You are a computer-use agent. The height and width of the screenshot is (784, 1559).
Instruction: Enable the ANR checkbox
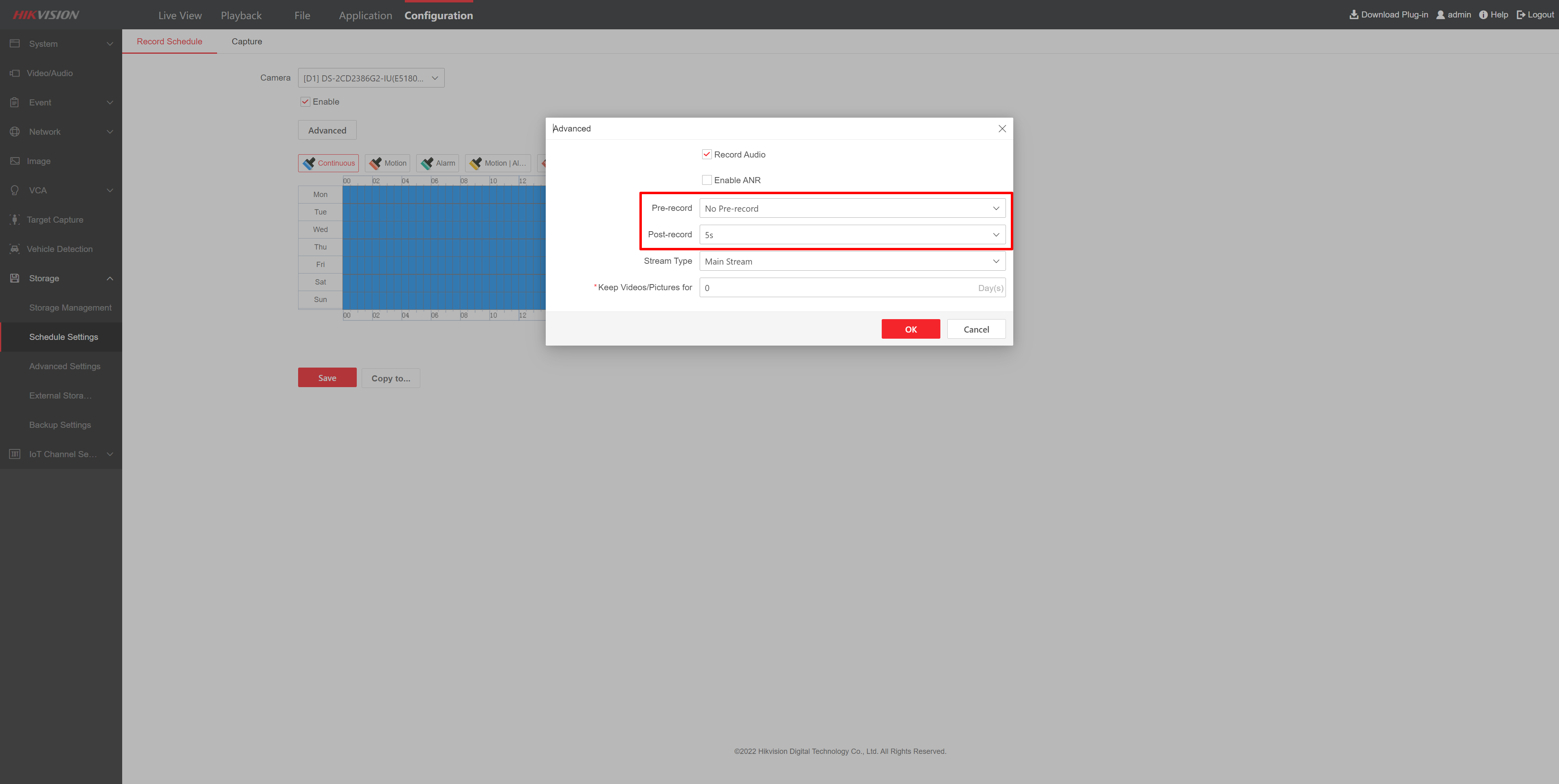(707, 180)
